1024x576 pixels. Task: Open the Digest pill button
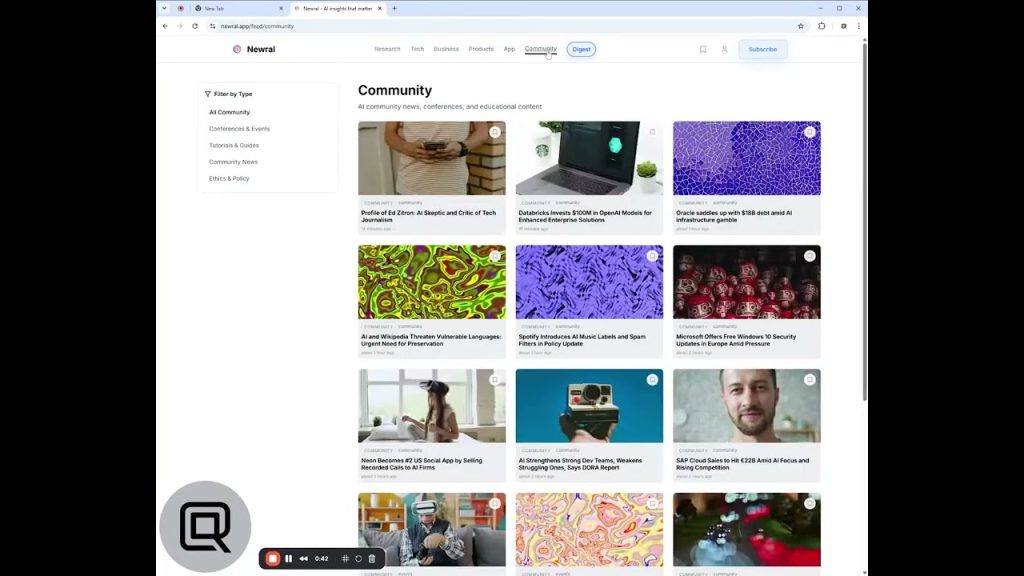pos(581,49)
